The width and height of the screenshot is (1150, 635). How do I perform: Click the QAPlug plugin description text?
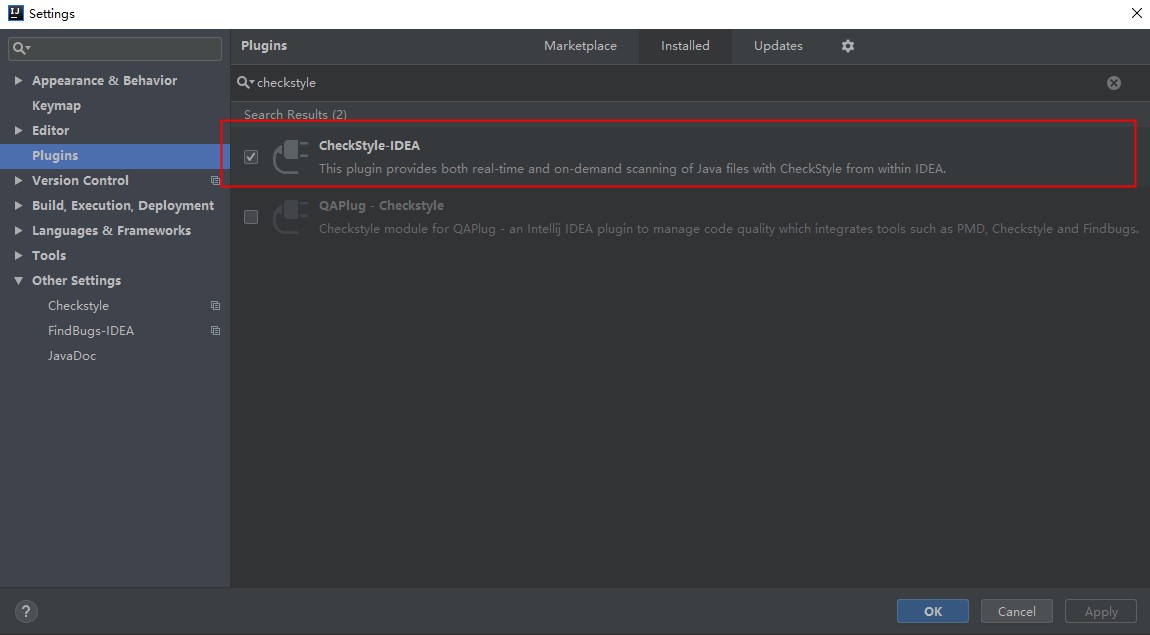tap(728, 229)
